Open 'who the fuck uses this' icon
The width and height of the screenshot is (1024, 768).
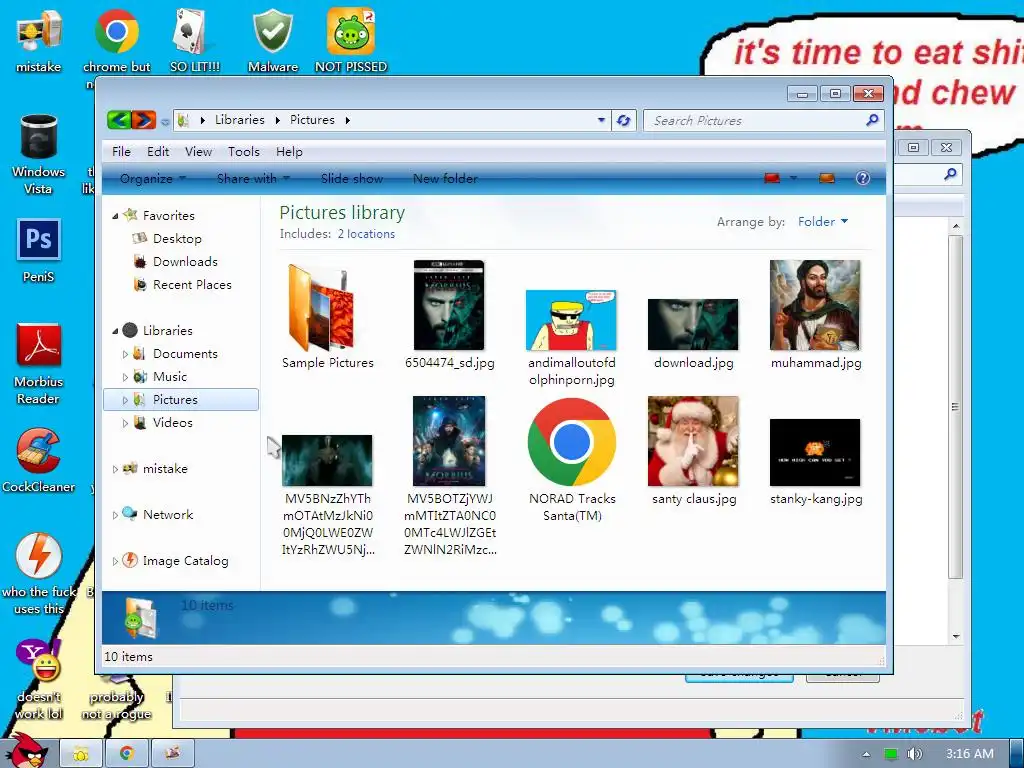point(39,573)
